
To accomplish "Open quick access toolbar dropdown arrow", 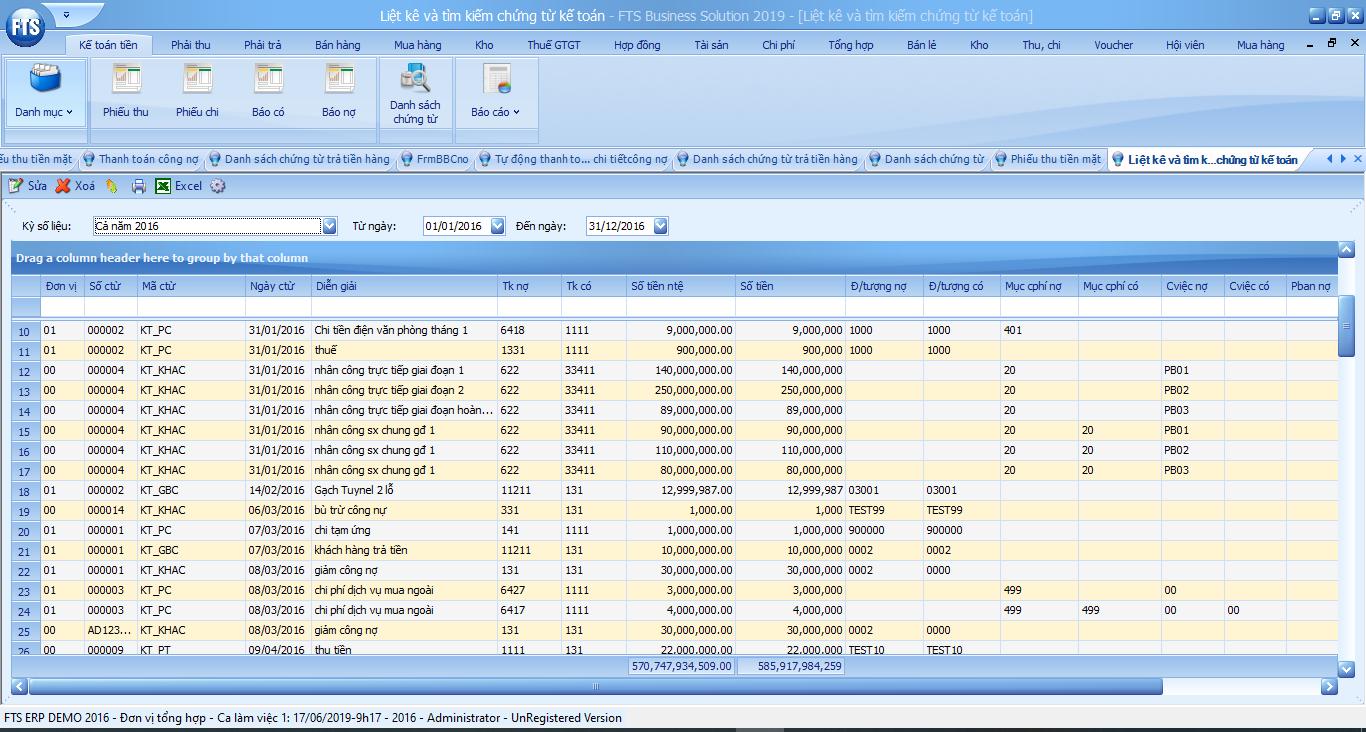I will click(x=67, y=15).
